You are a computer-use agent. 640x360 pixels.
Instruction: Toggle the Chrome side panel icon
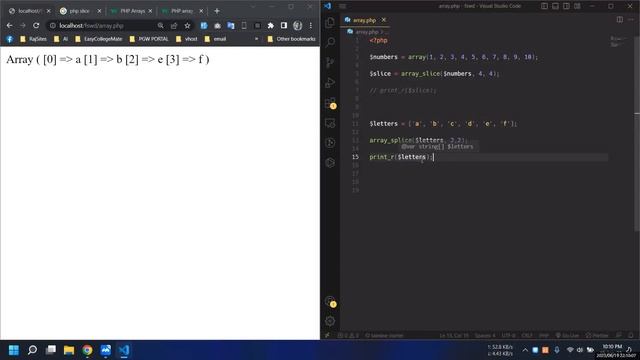tap(284, 25)
